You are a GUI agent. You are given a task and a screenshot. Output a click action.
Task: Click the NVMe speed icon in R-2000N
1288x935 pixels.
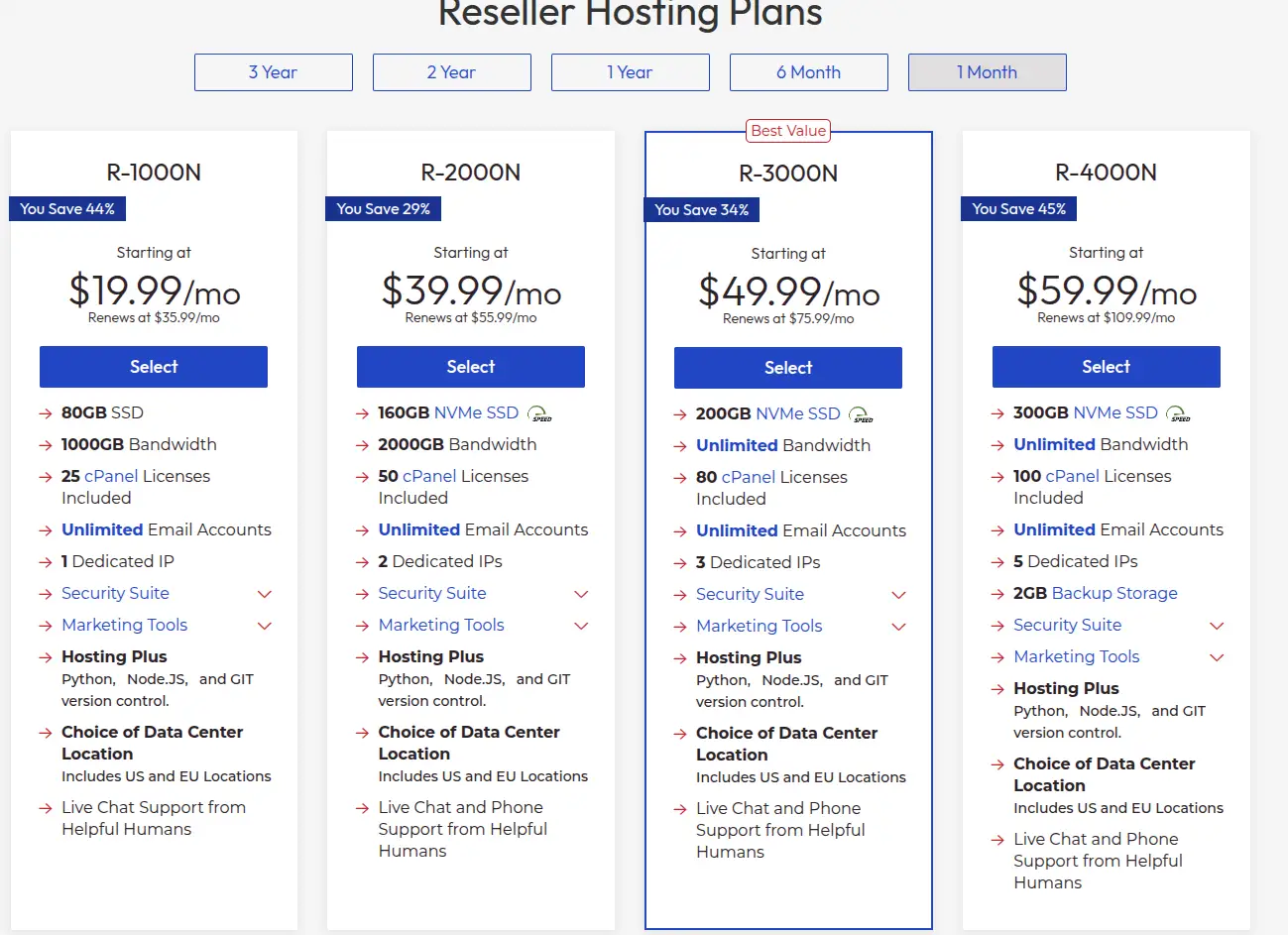coord(539,413)
